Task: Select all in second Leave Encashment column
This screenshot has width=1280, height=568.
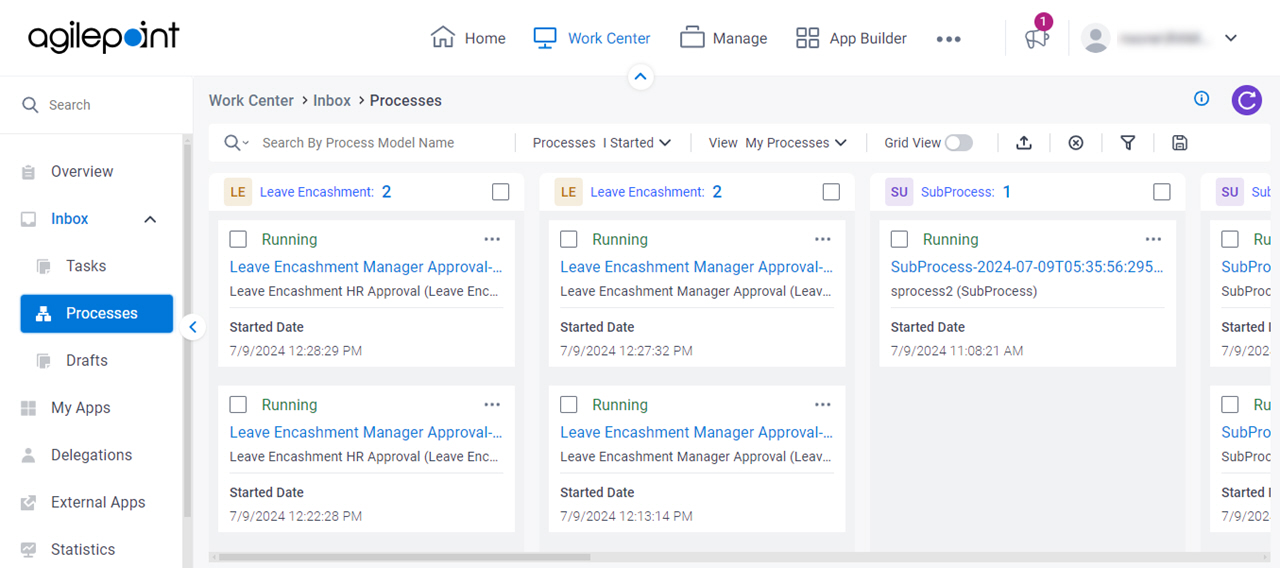Action: click(831, 192)
